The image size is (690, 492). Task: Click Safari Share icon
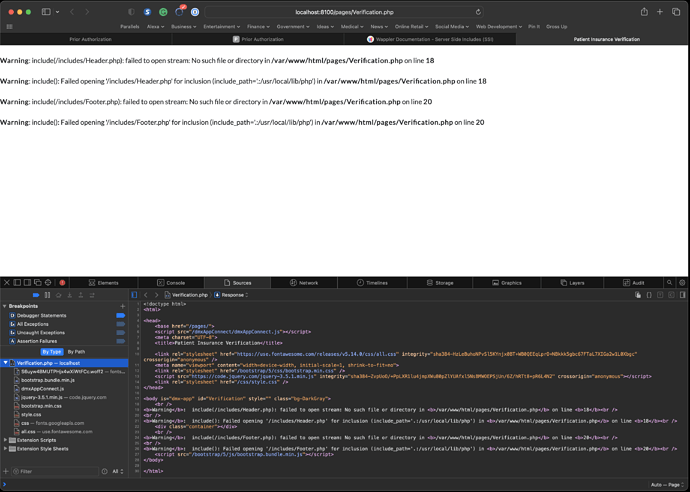click(x=644, y=12)
